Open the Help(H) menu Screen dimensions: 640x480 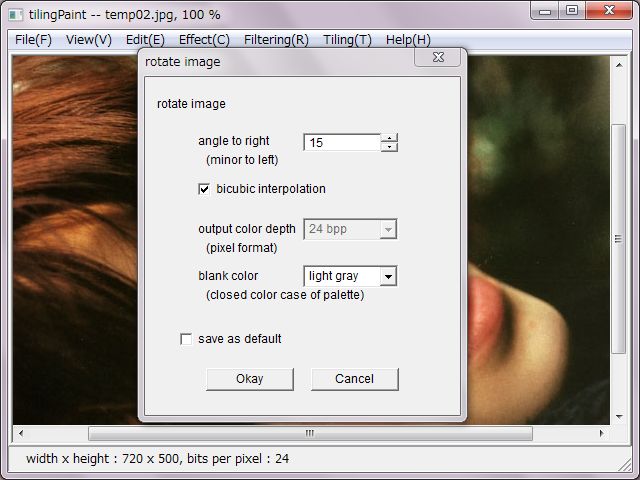(408, 40)
